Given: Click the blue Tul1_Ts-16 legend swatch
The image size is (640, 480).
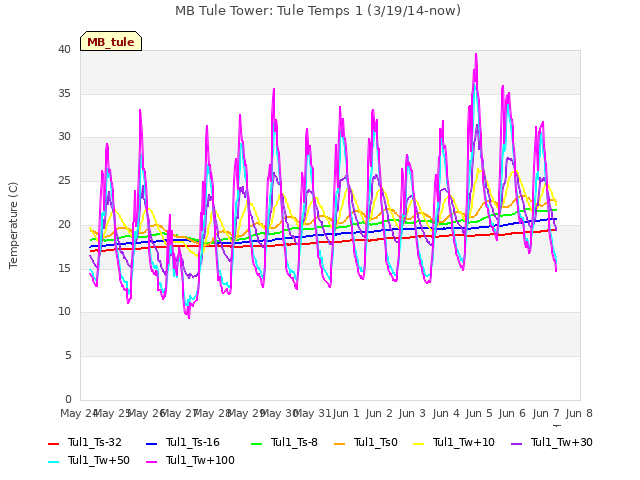Looking at the screenshot, I should (151, 444).
